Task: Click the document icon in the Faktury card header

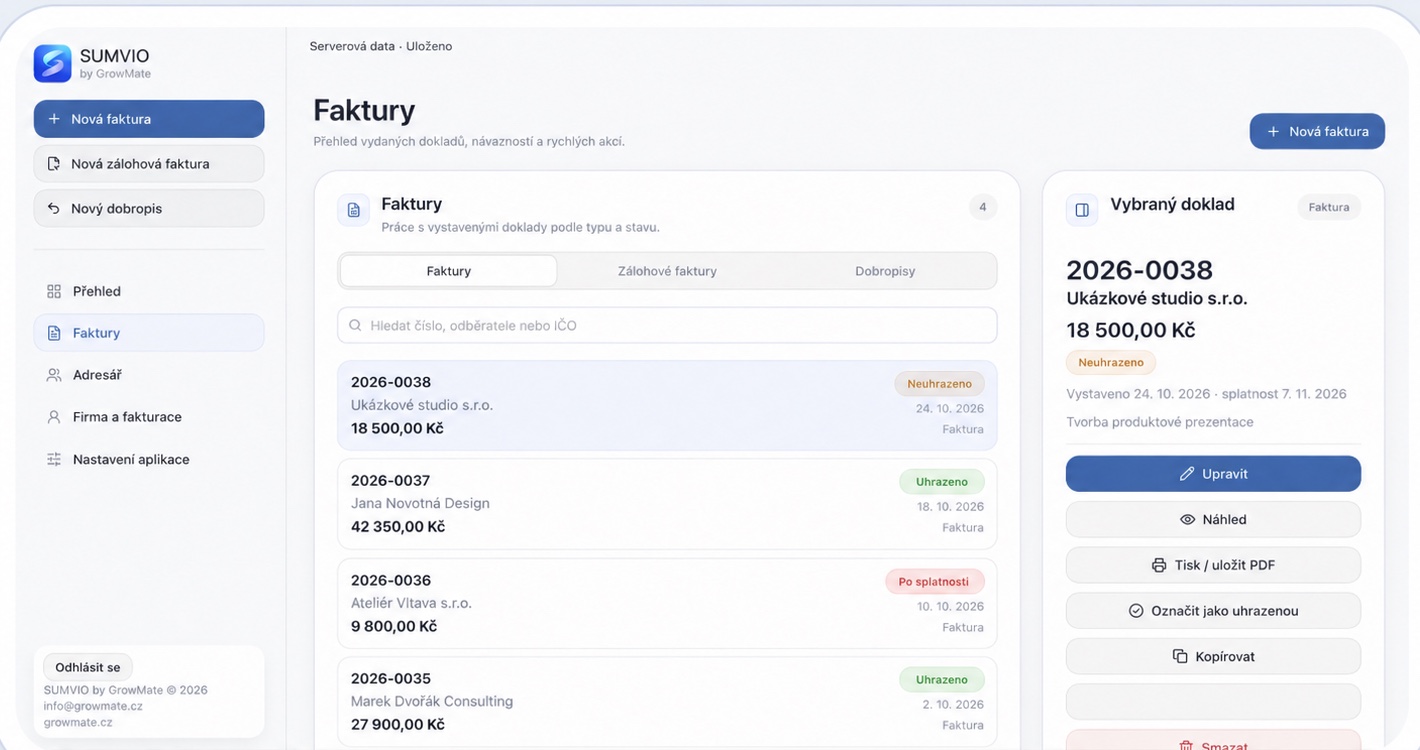Action: pyautogui.click(x=354, y=210)
